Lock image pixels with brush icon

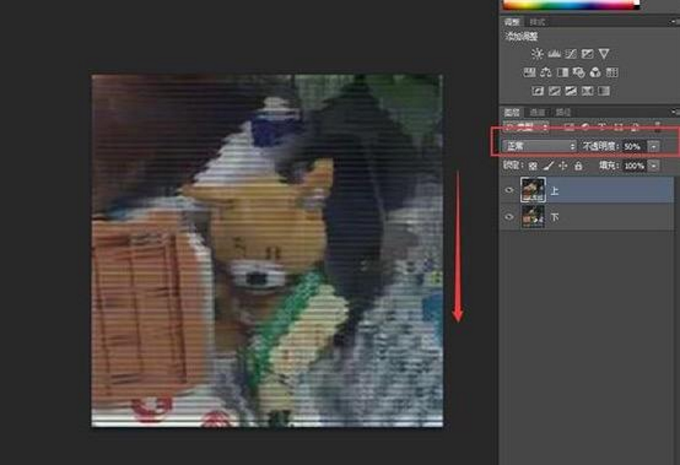(549, 166)
